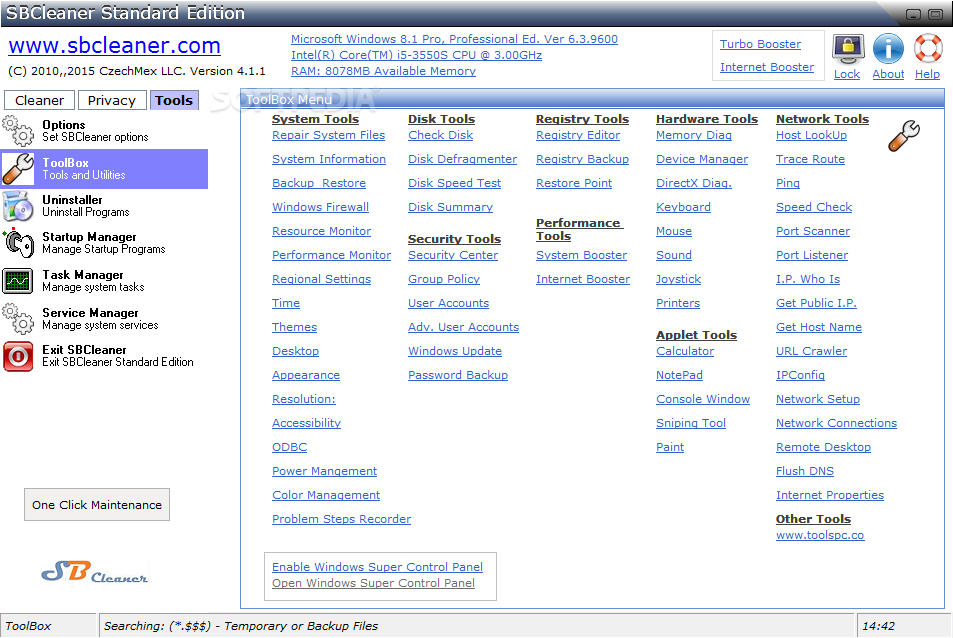Click the Startup Manager icon
This screenshot has width=953, height=638.
pyautogui.click(x=18, y=243)
